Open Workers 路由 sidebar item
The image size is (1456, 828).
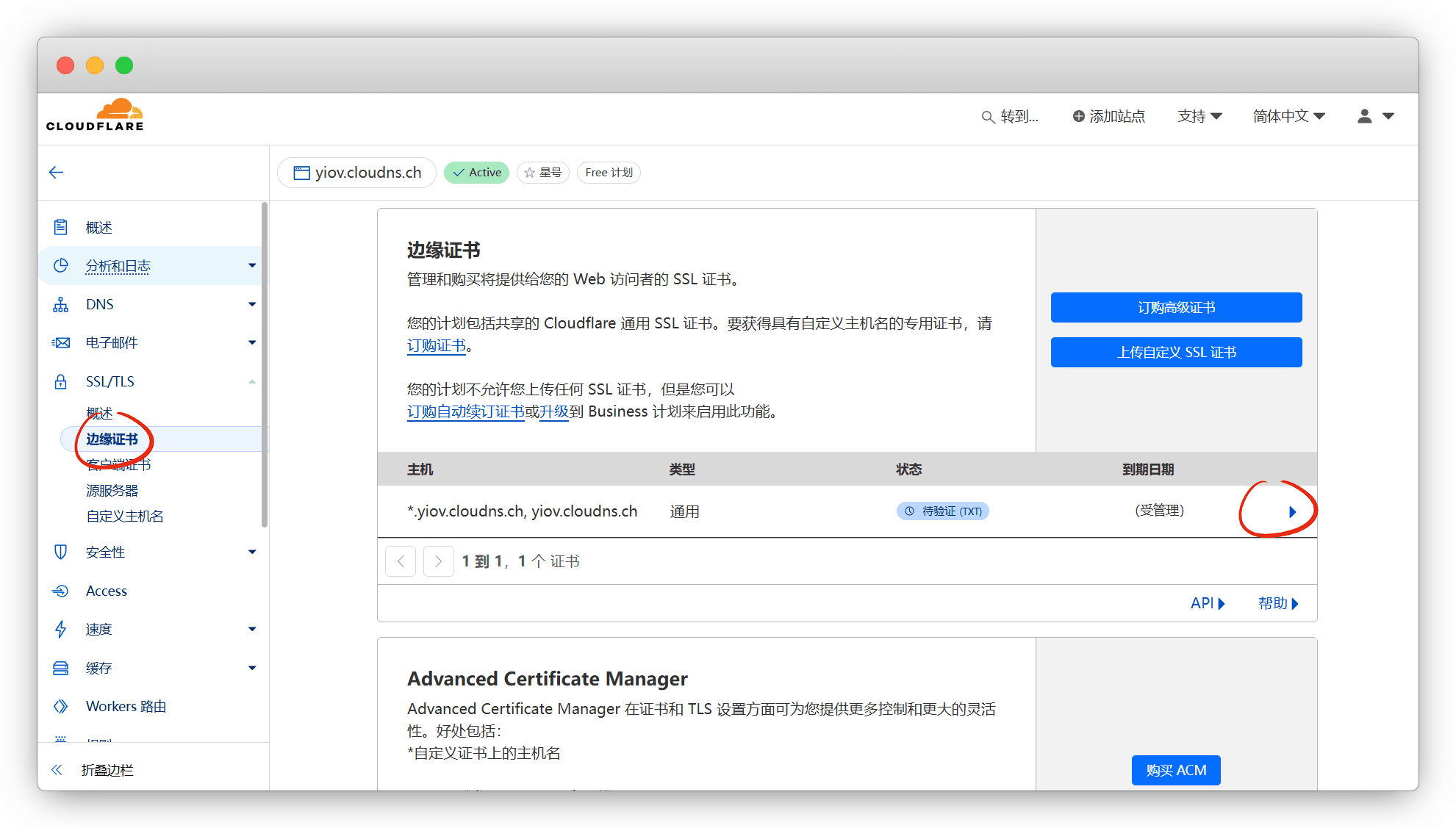tap(126, 706)
